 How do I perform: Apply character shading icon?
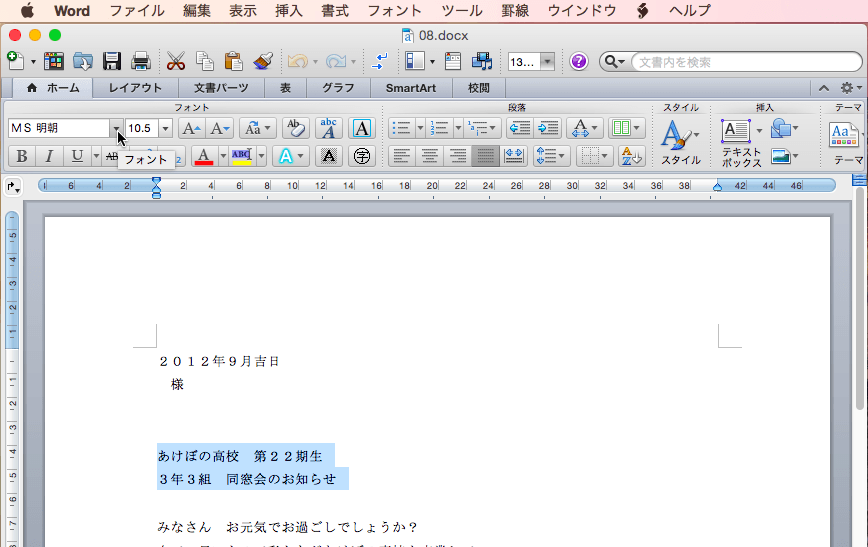pos(329,156)
